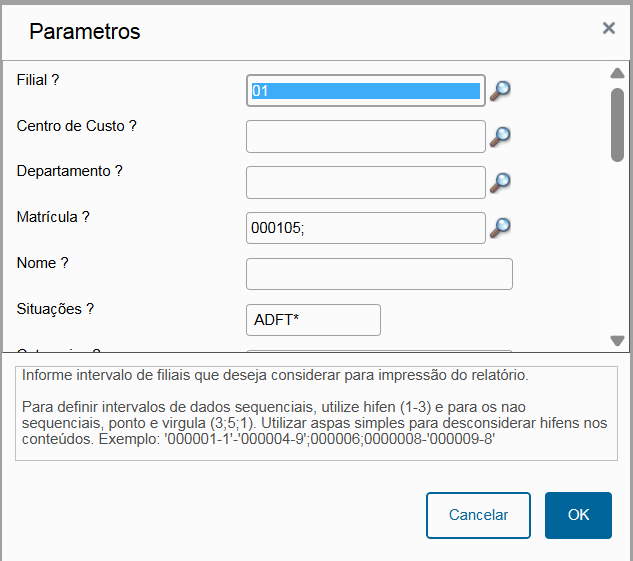633x561 pixels.
Task: Focus the Centro de Custo field
Action: tap(366, 136)
